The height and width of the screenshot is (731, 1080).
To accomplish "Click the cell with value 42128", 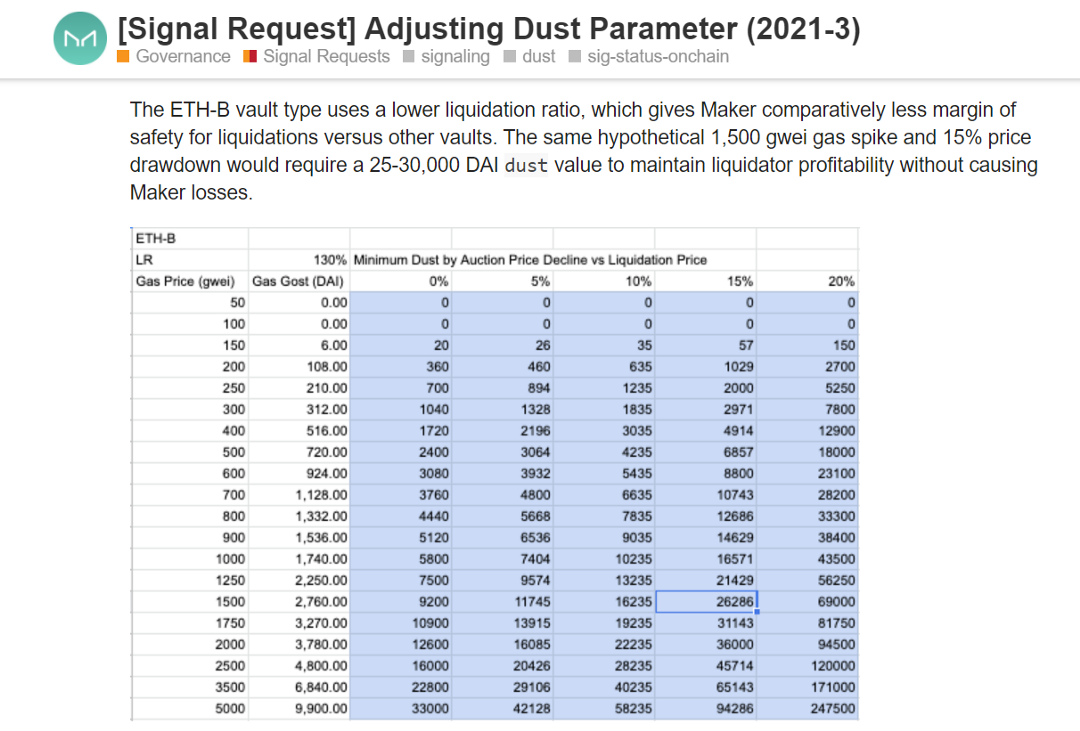I will pos(503,708).
